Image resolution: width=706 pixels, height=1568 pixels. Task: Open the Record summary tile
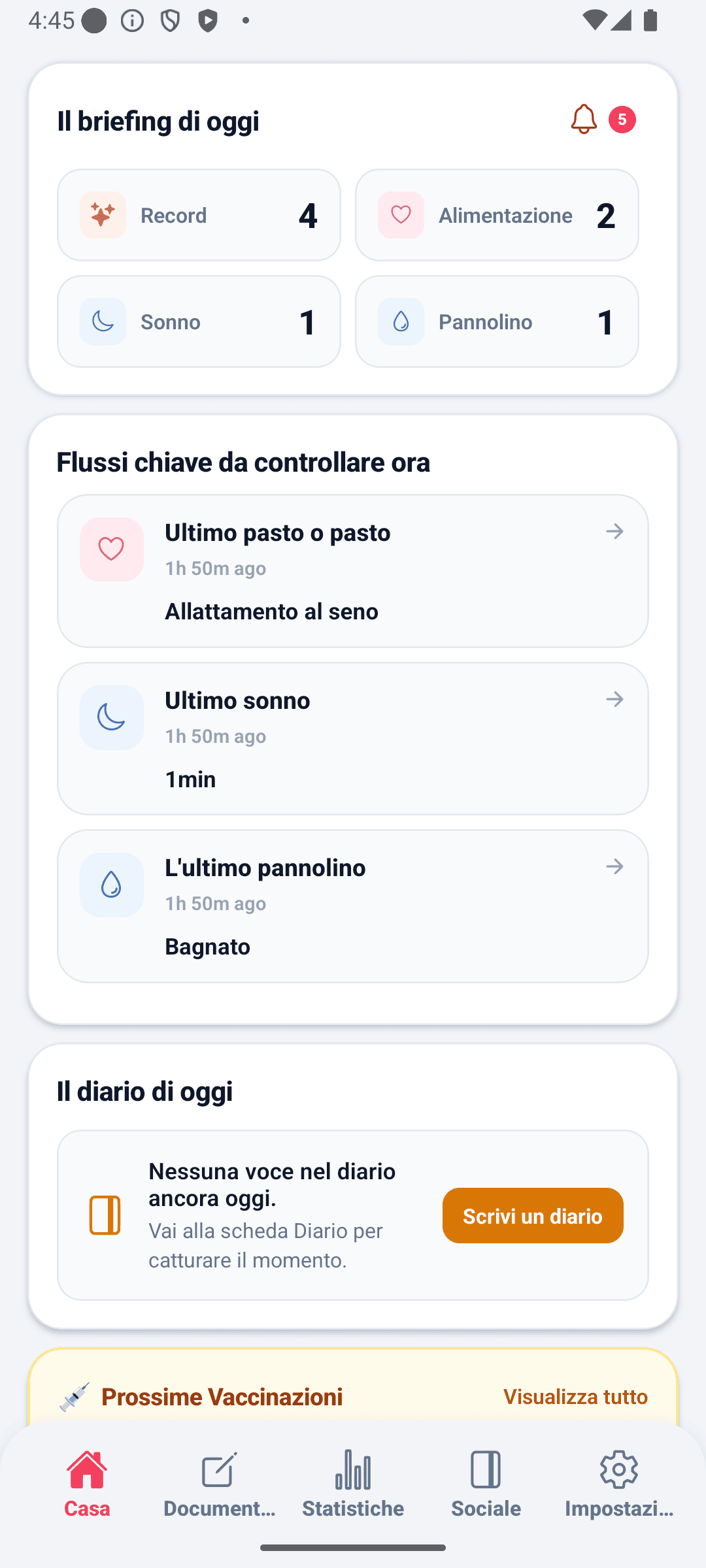point(199,215)
